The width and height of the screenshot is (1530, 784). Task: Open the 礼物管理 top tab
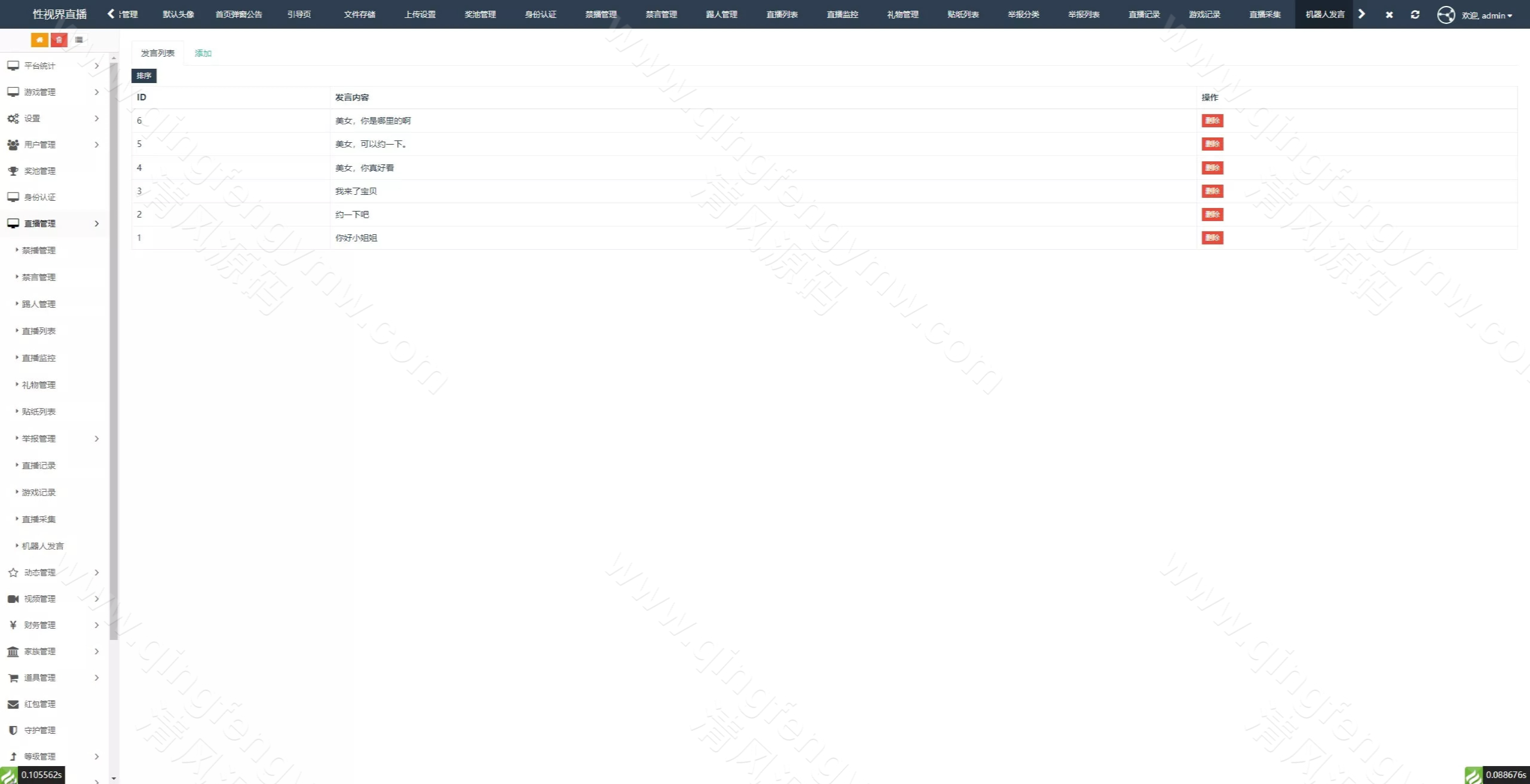pos(902,14)
